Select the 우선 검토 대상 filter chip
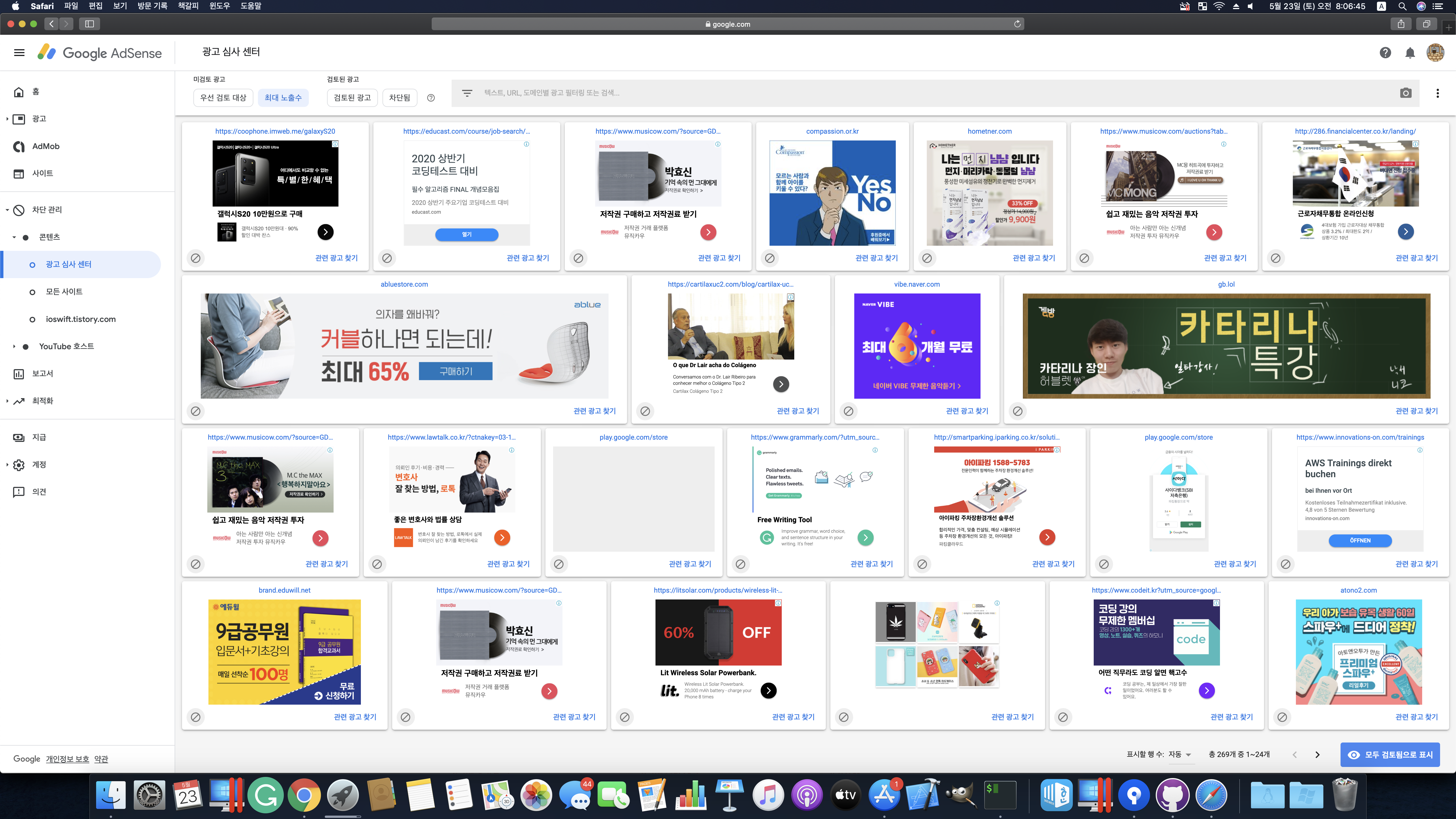The height and width of the screenshot is (819, 1456). pyautogui.click(x=223, y=98)
